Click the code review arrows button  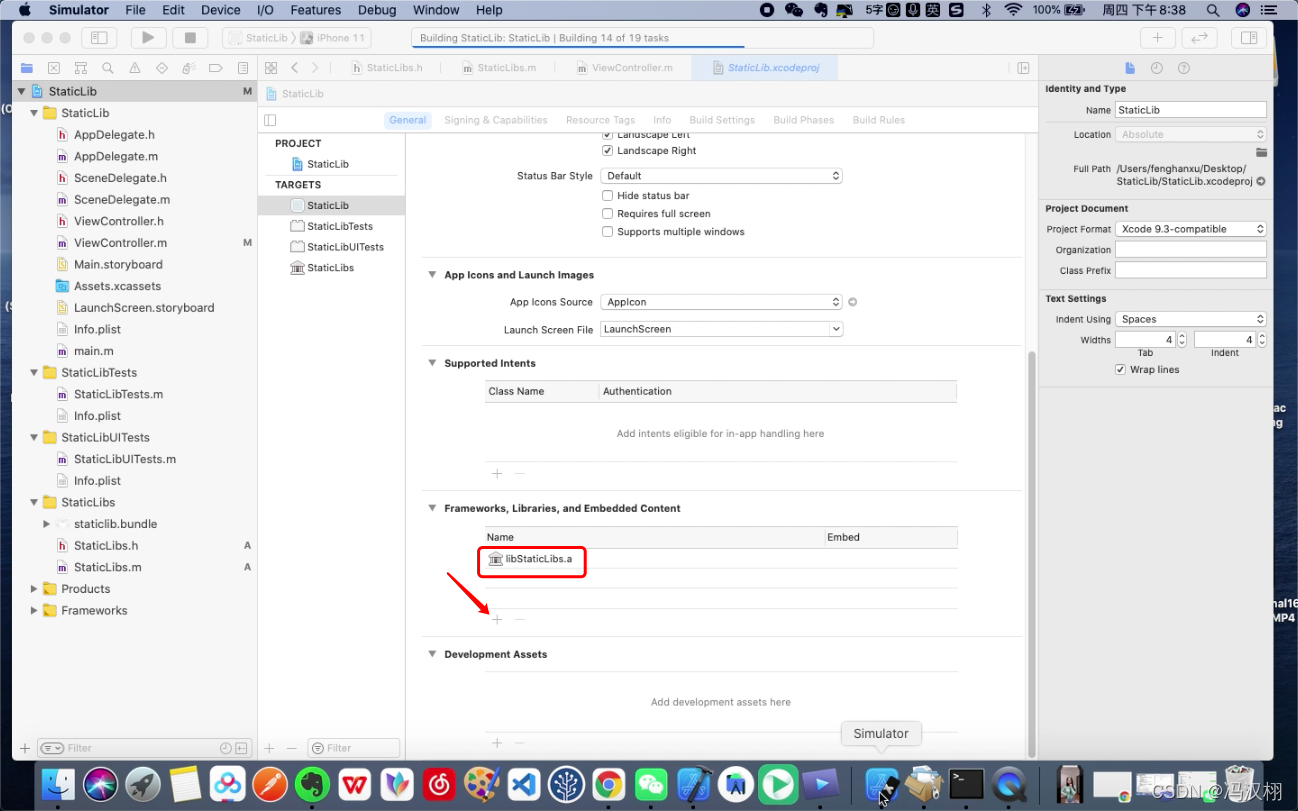[1198, 38]
